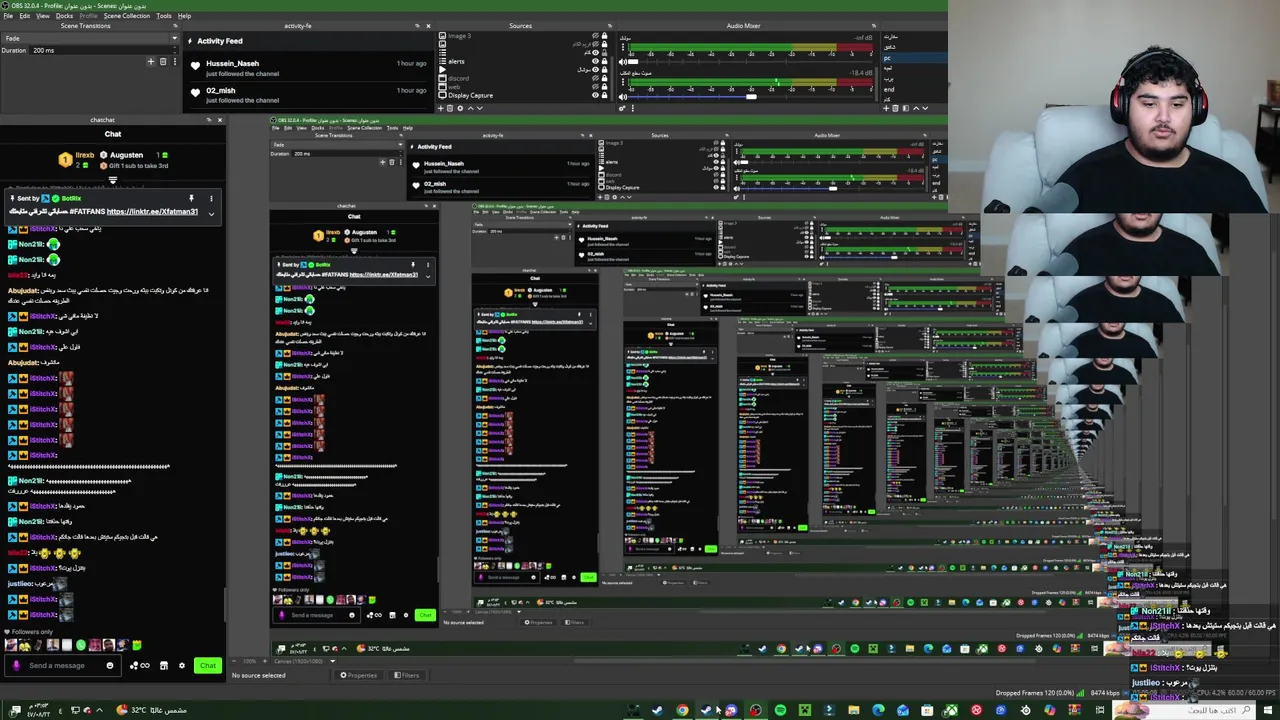Open emote picker in chat message box
This screenshot has height=720, width=1280.
110,665
